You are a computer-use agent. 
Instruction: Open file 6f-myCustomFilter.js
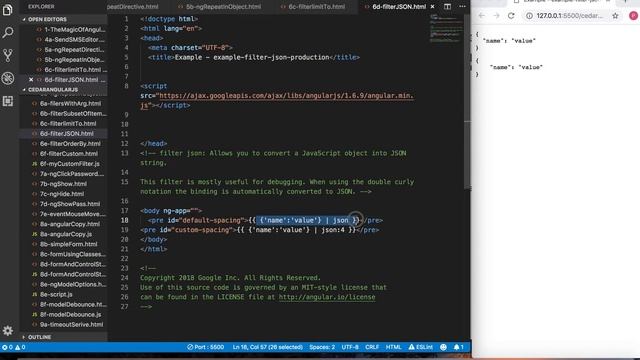pos(69,164)
